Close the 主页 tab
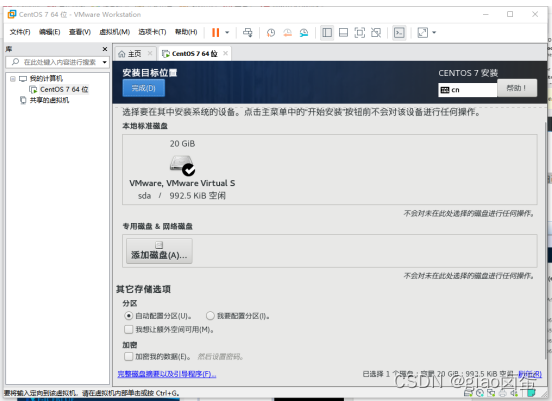The image size is (552, 401). coord(150,53)
